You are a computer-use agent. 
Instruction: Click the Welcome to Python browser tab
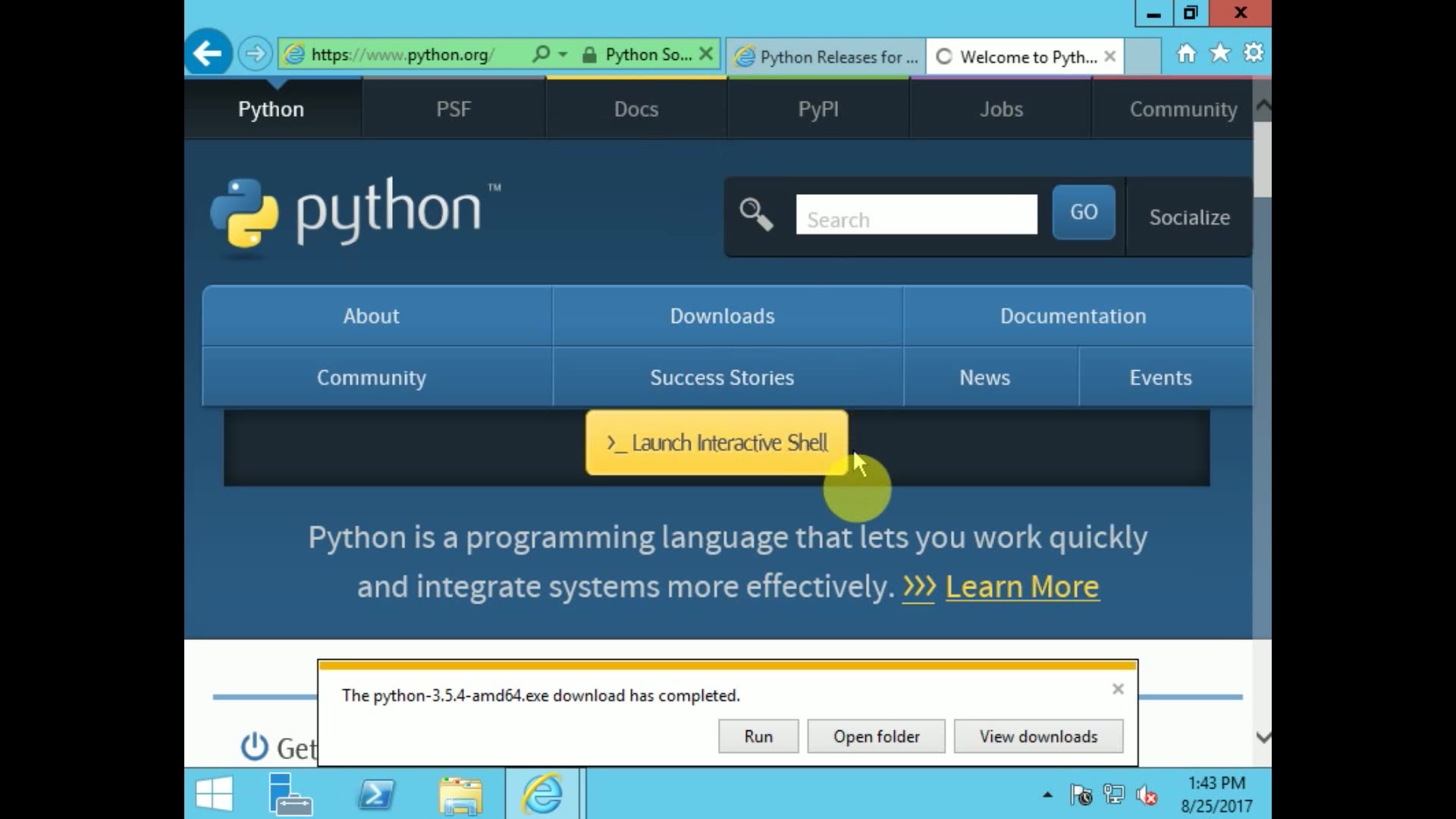[x=1021, y=57]
